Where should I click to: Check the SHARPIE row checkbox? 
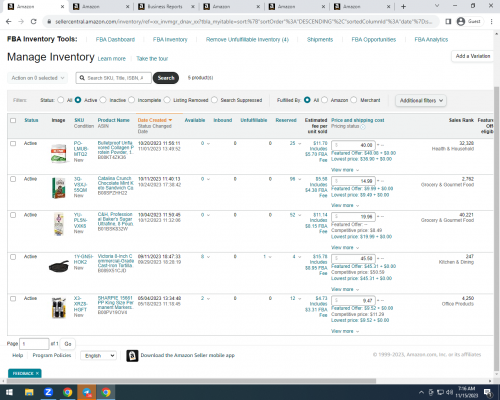tap(13, 298)
